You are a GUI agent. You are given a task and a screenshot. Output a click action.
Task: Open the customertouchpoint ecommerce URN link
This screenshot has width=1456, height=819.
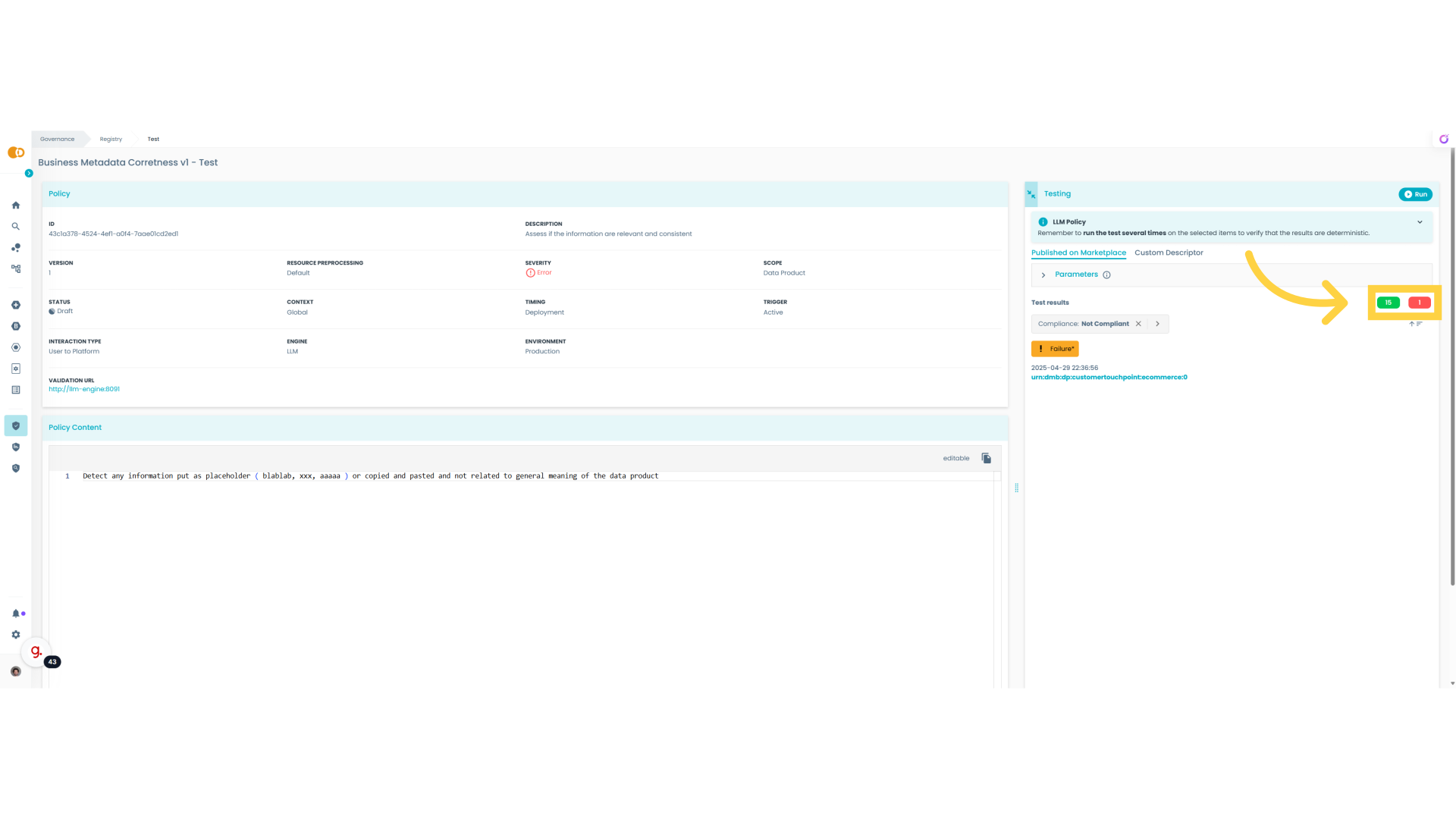[1109, 378]
